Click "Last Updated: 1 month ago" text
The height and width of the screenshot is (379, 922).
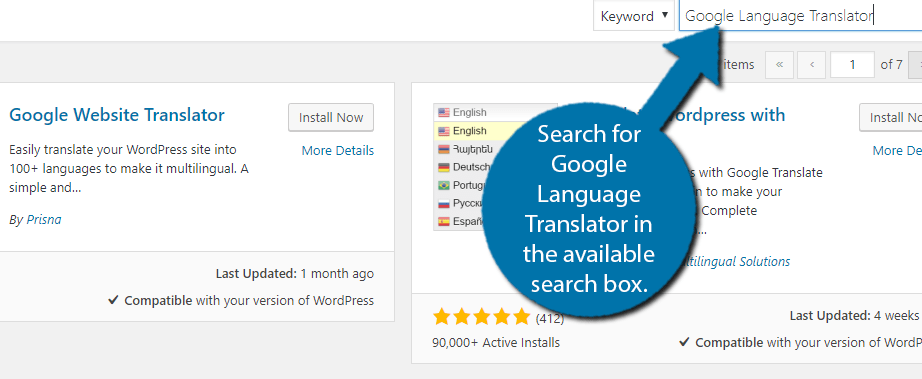pos(295,274)
